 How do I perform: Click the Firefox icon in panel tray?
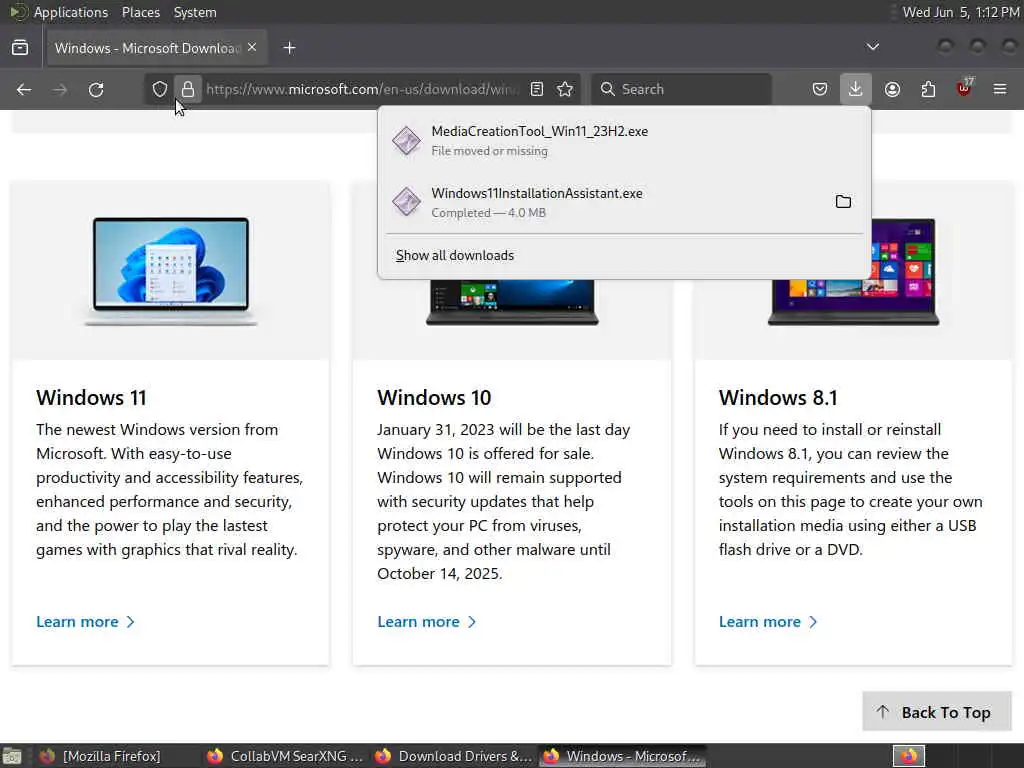[908, 756]
